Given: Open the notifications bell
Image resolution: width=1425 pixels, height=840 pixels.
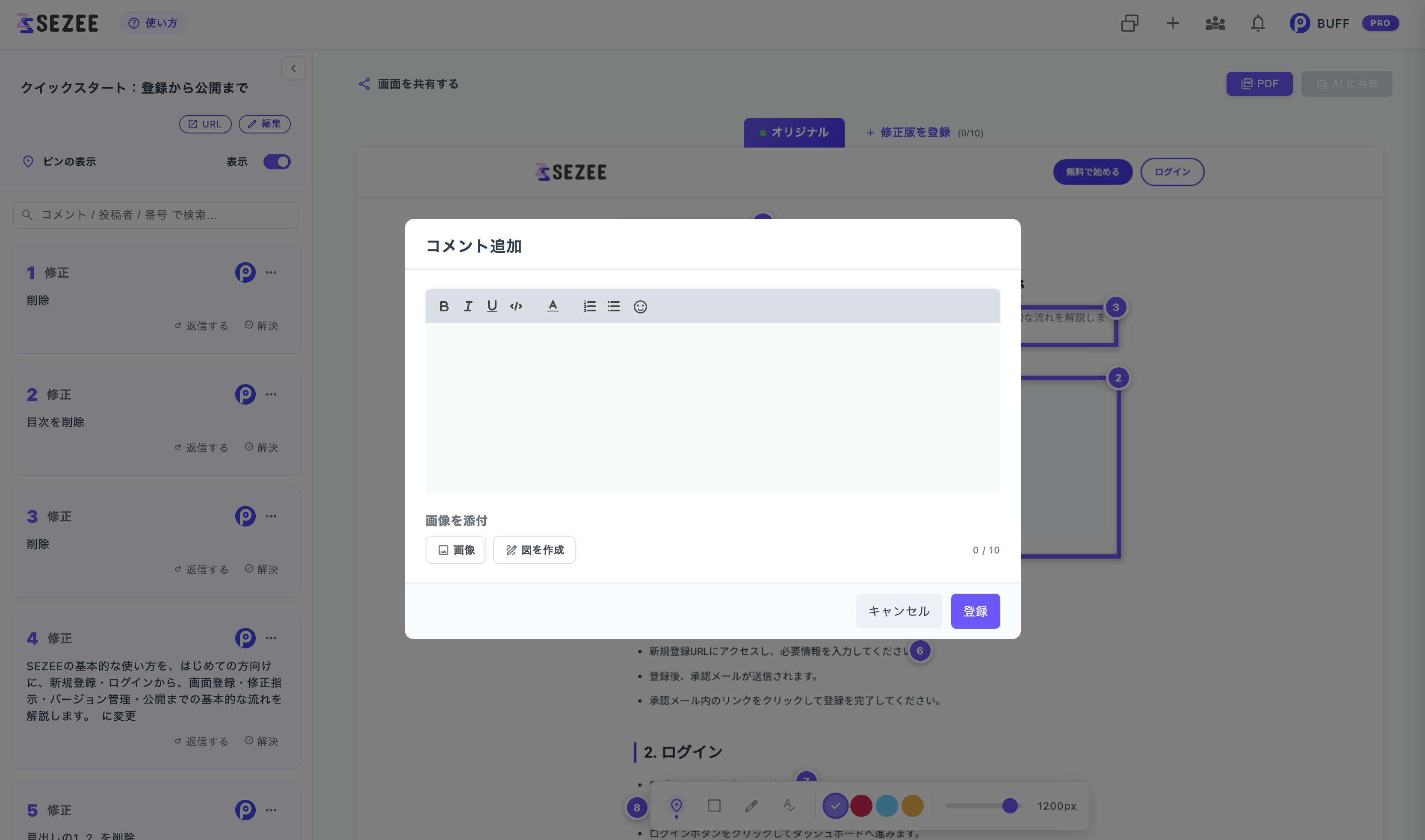Looking at the screenshot, I should pyautogui.click(x=1257, y=23).
